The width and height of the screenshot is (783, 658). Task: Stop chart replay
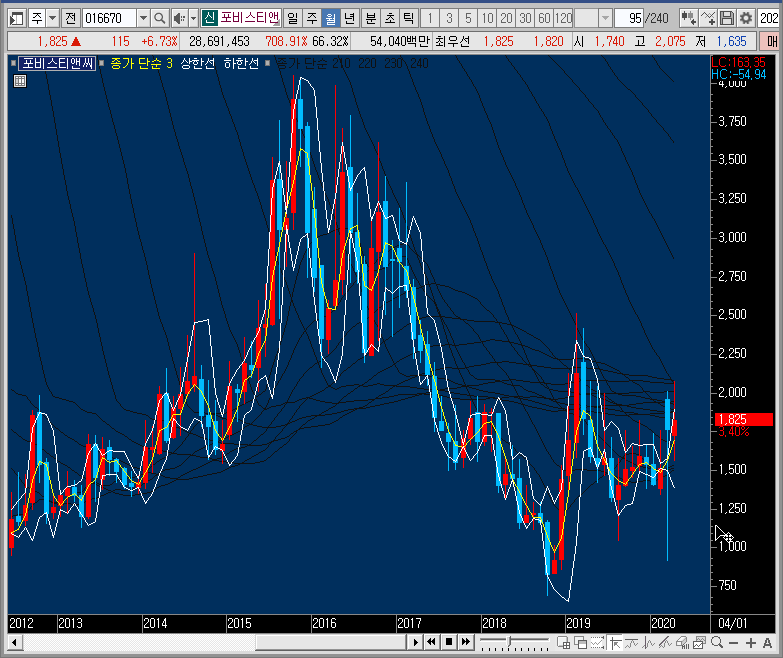pyautogui.click(x=448, y=642)
